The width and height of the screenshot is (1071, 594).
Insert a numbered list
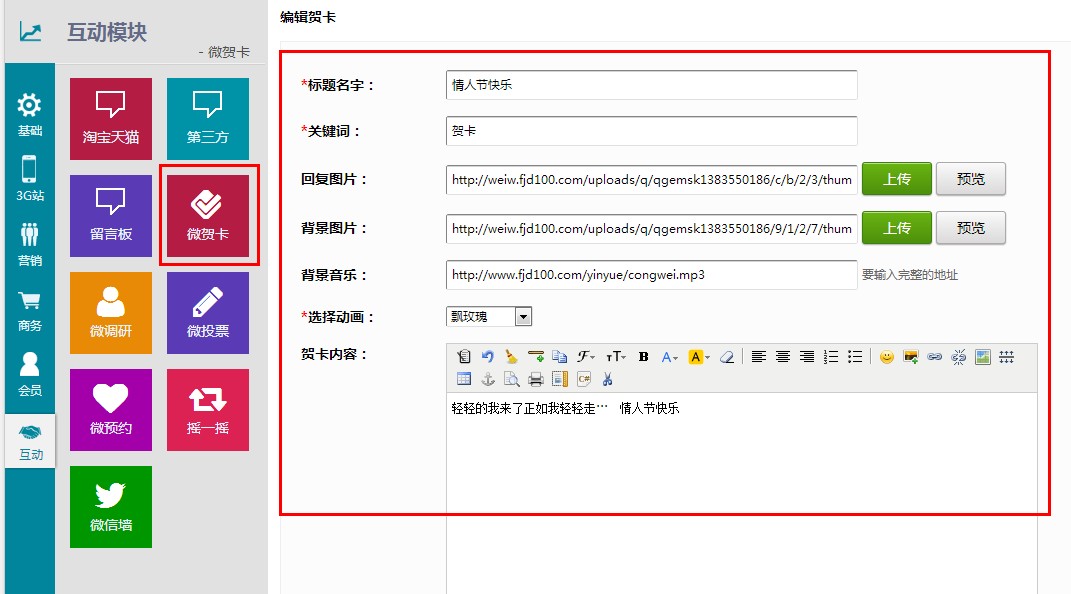point(831,356)
